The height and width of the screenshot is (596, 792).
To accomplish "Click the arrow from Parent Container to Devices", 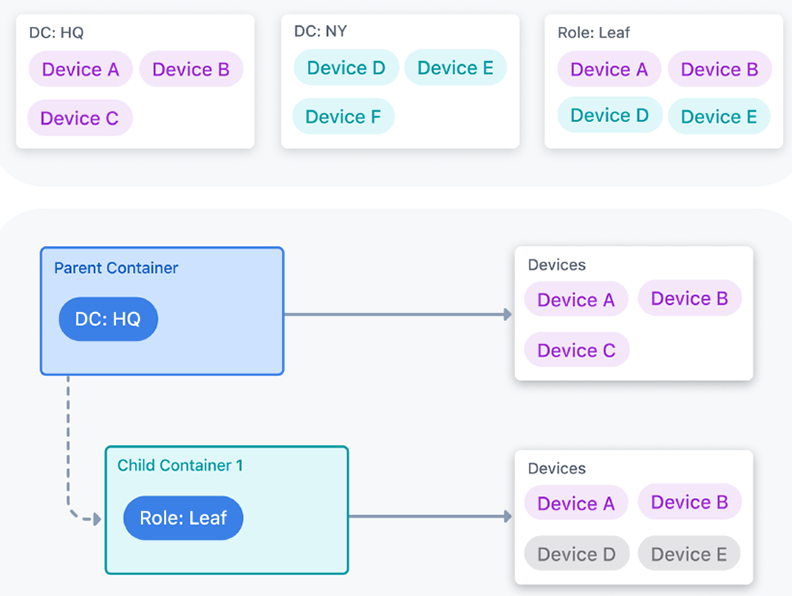I will (398, 314).
